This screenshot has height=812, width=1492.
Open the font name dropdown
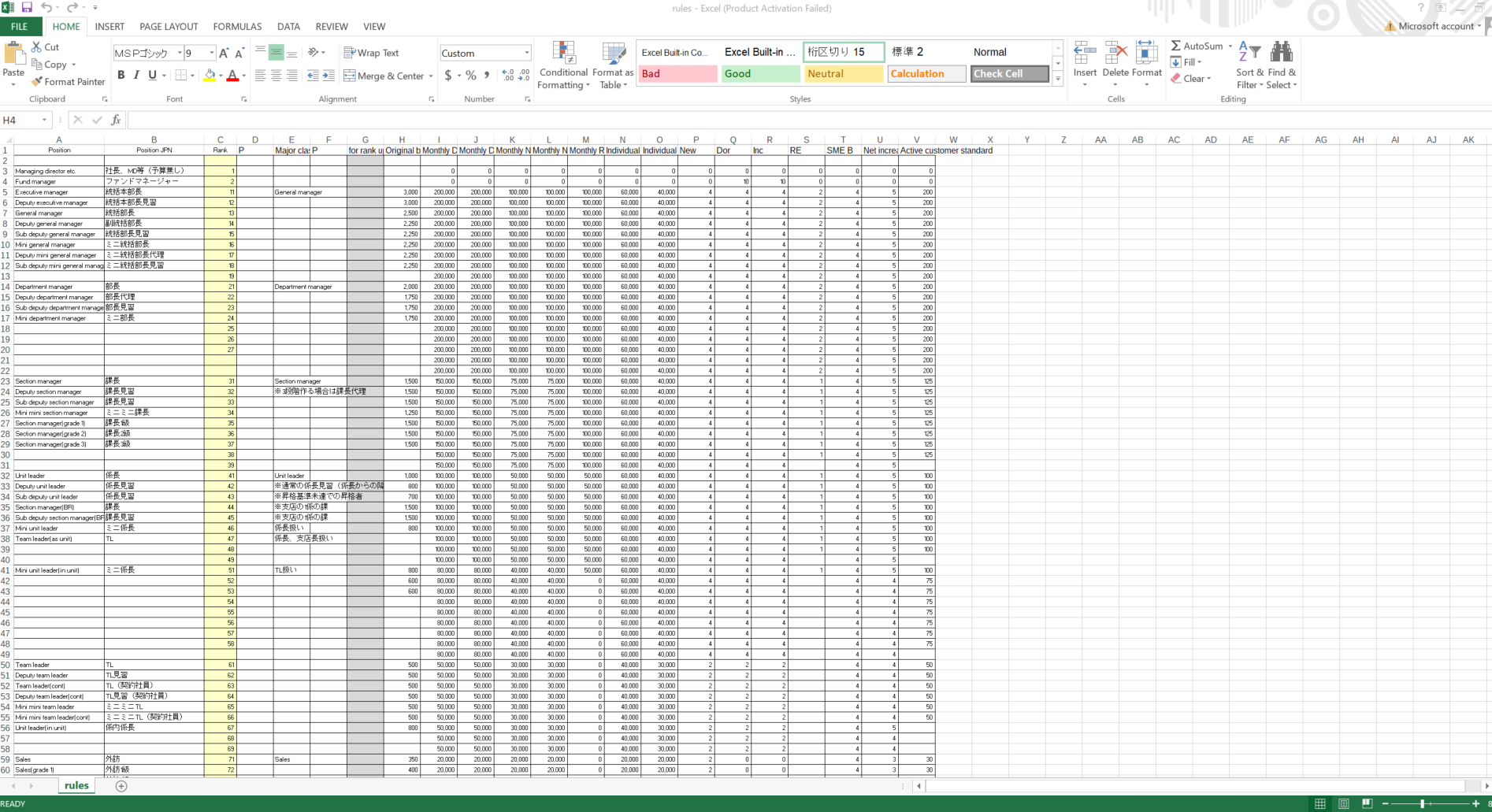(x=180, y=53)
